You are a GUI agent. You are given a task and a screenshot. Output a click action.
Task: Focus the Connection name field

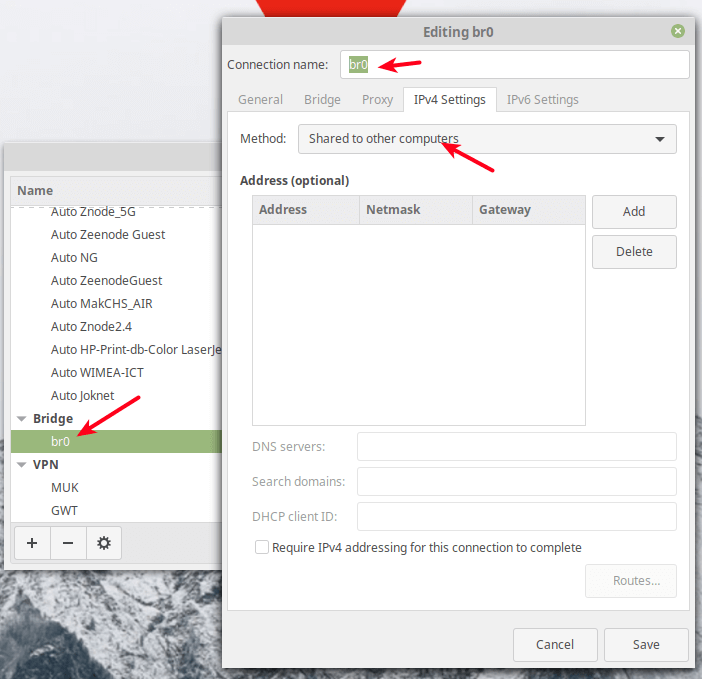pos(514,65)
